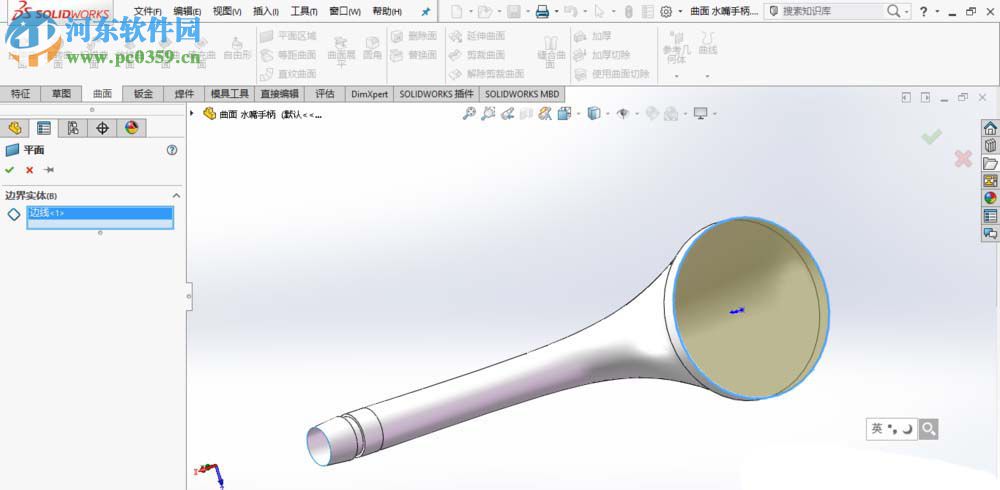Image resolution: width=1000 pixels, height=490 pixels.
Task: Click Apply Scene icon in view toolbar
Action: [x=671, y=114]
